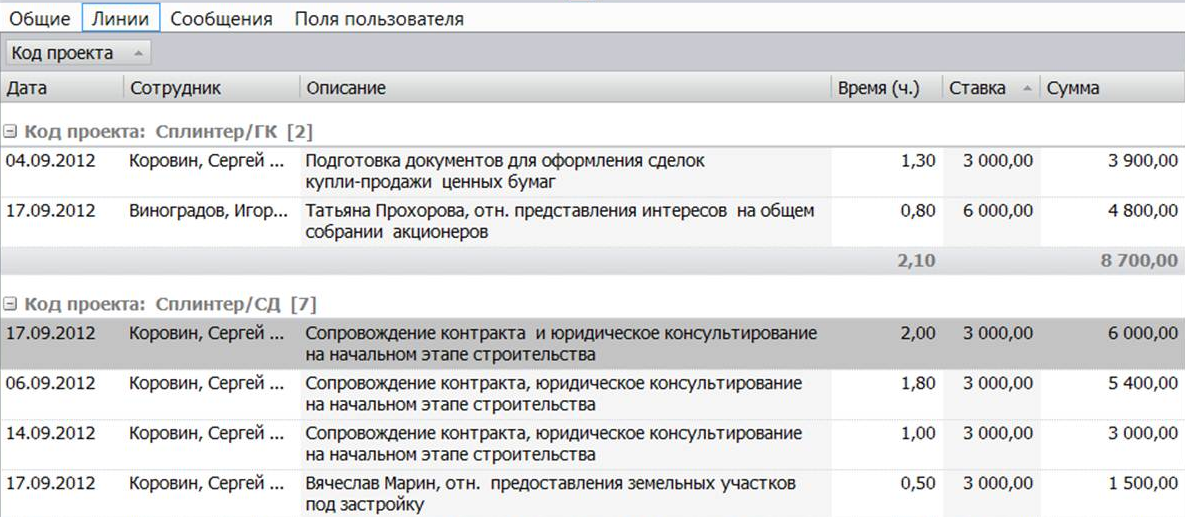Sort by Сотрудник column header
This screenshot has width=1185, height=517.
pos(210,88)
